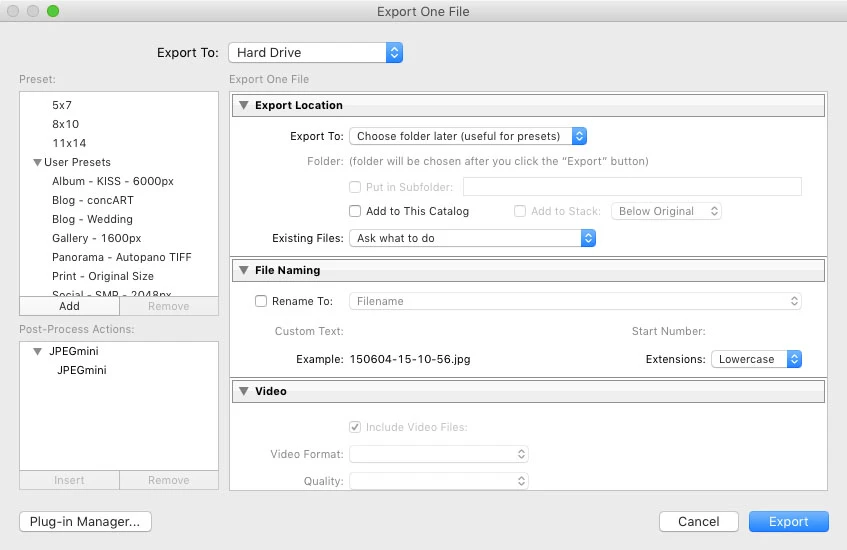Click the Add preset button

point(69,306)
